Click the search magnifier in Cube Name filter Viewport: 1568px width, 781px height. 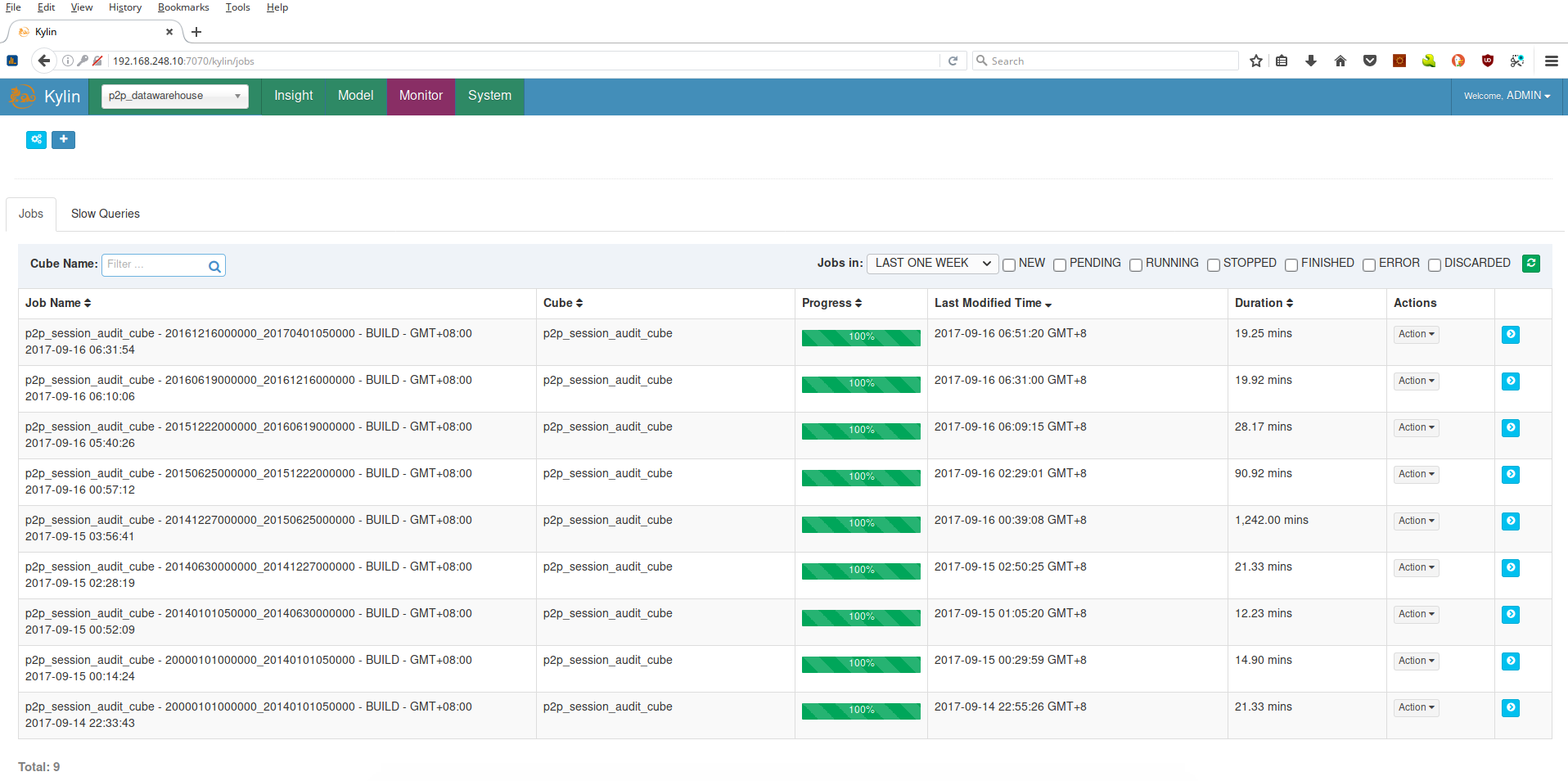214,266
